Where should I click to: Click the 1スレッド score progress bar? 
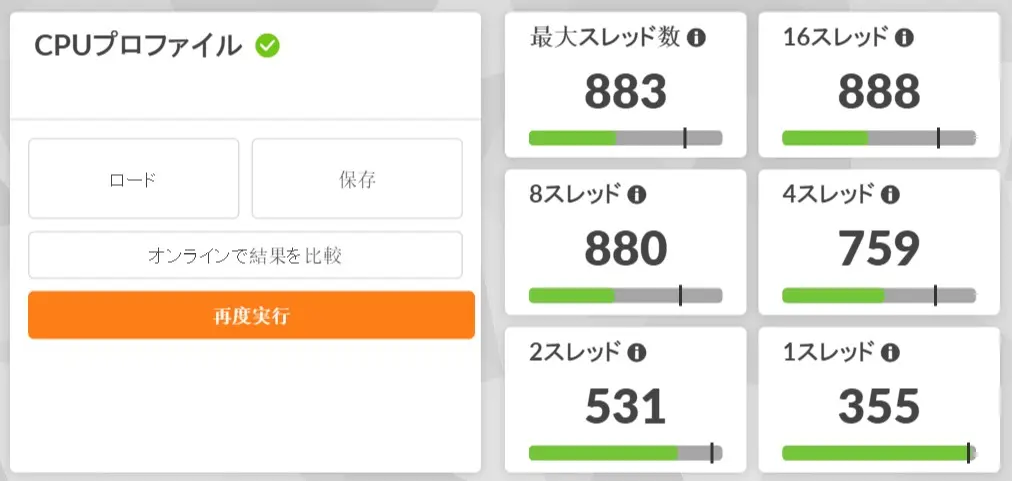pyautogui.click(x=879, y=453)
